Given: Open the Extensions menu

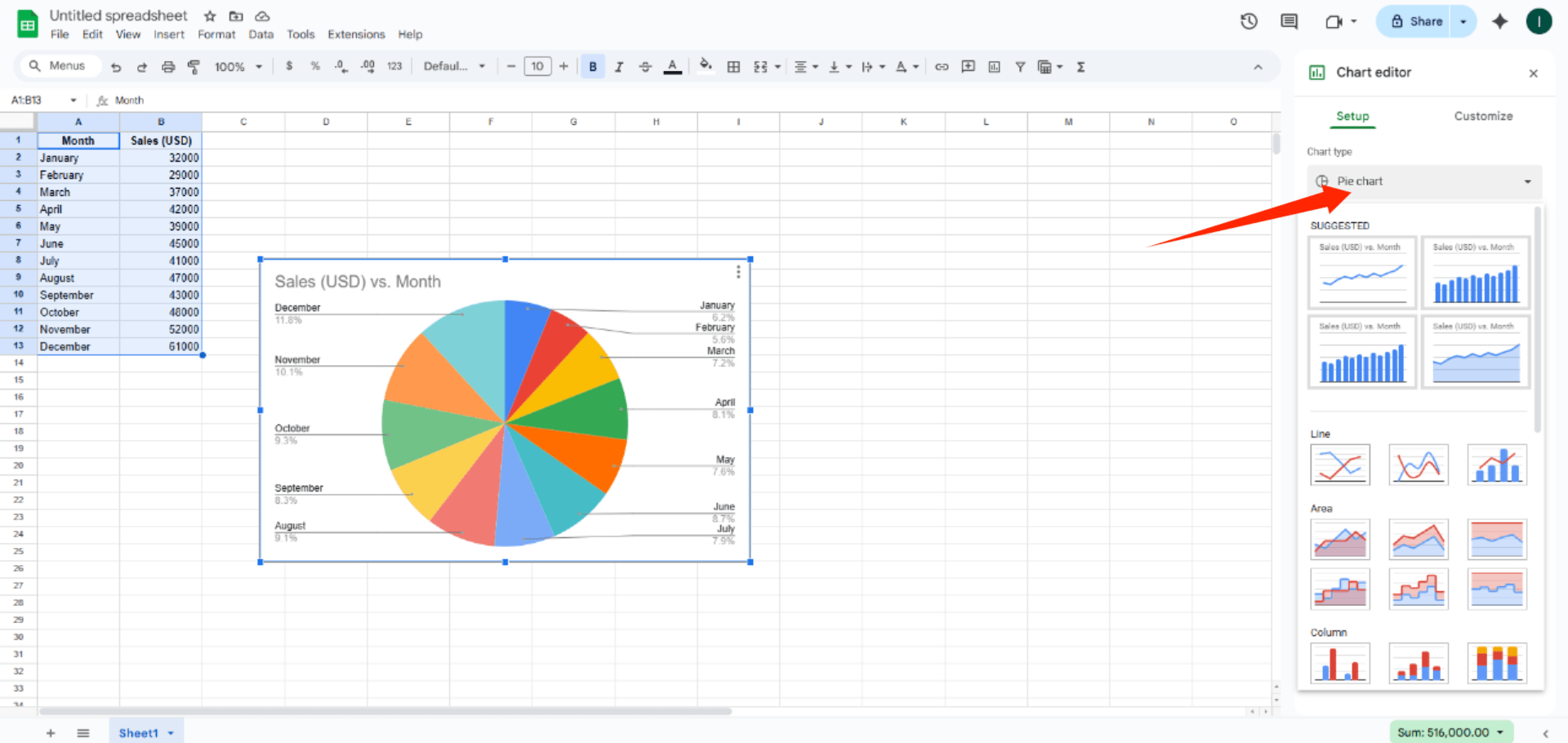Looking at the screenshot, I should 356,34.
